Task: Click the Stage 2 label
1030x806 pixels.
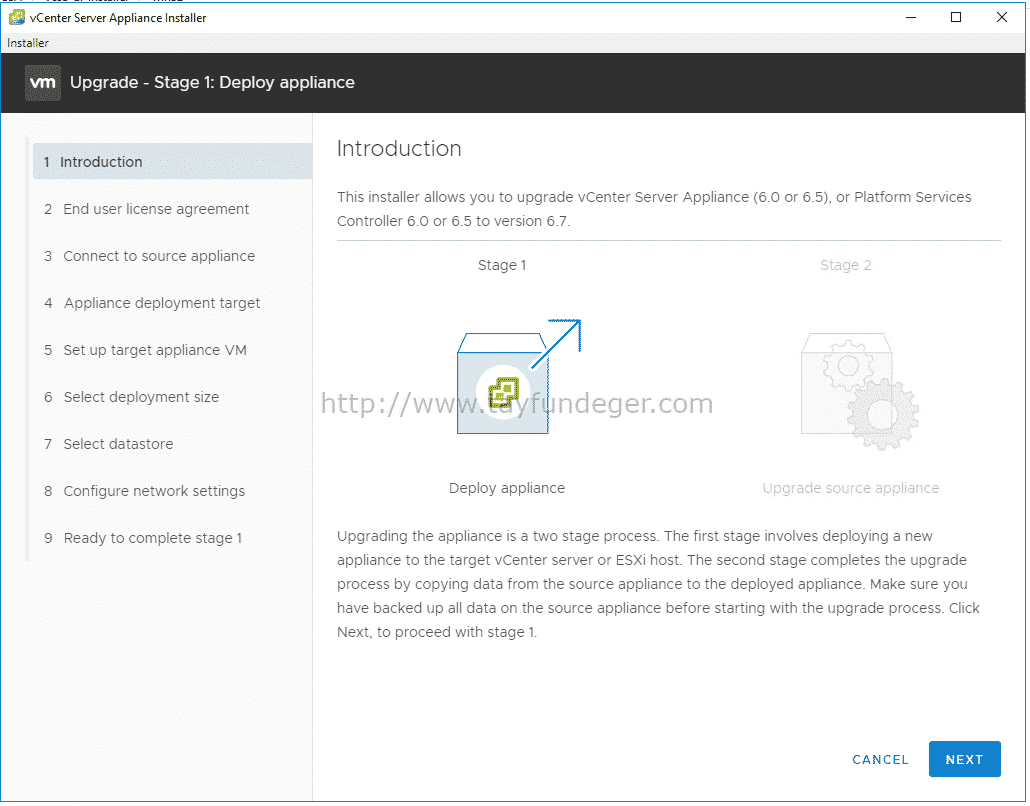Action: [x=845, y=265]
